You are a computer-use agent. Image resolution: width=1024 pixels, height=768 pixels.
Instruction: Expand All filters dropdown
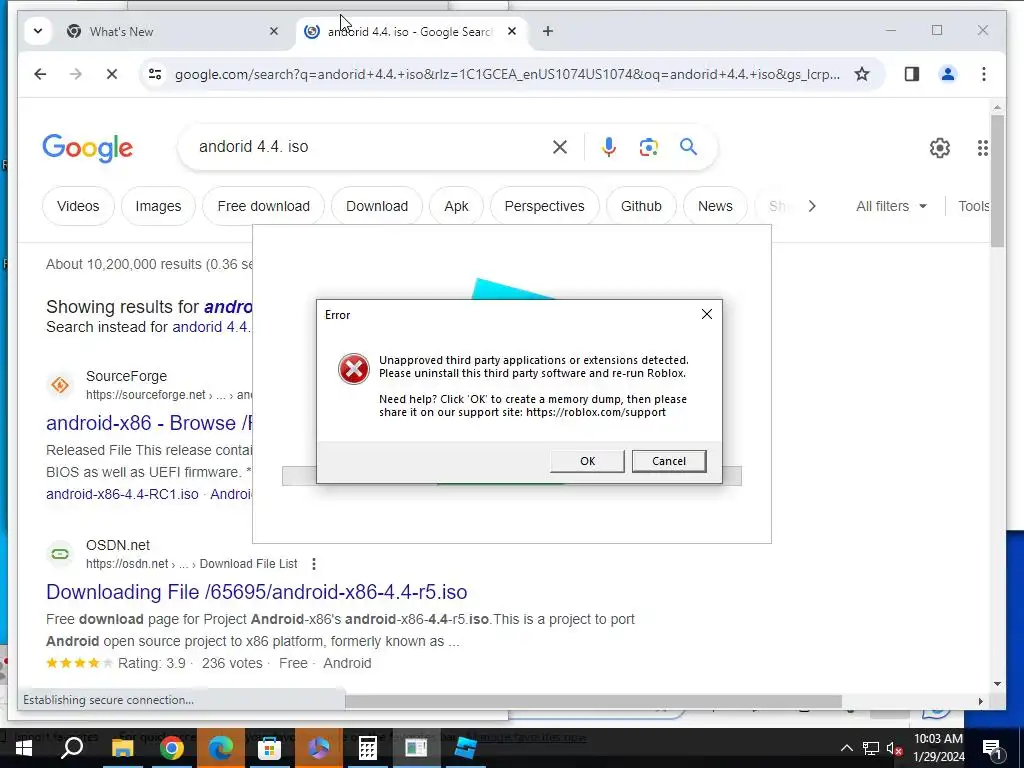pos(891,206)
